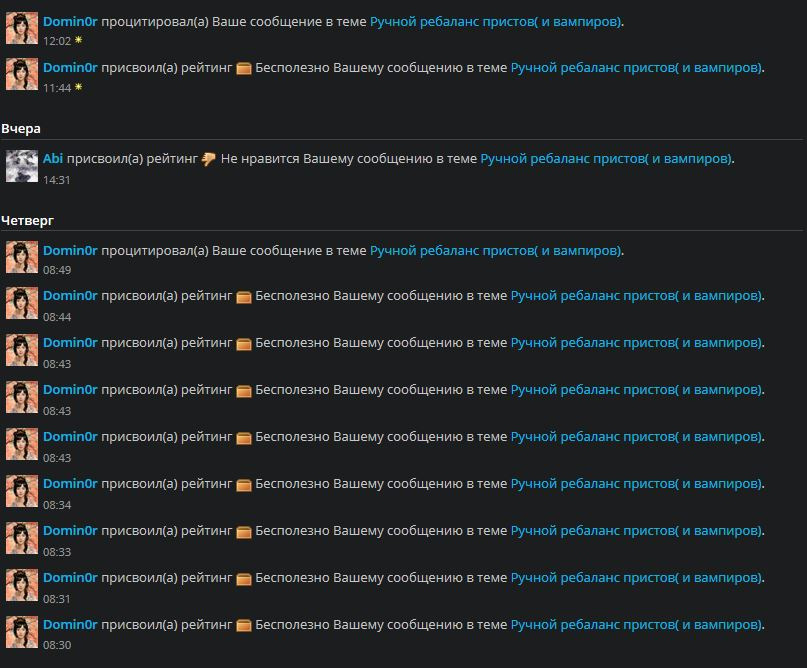
Task: Open topic Ручной ребаланс пристов in Abi's notification
Action: (606, 159)
